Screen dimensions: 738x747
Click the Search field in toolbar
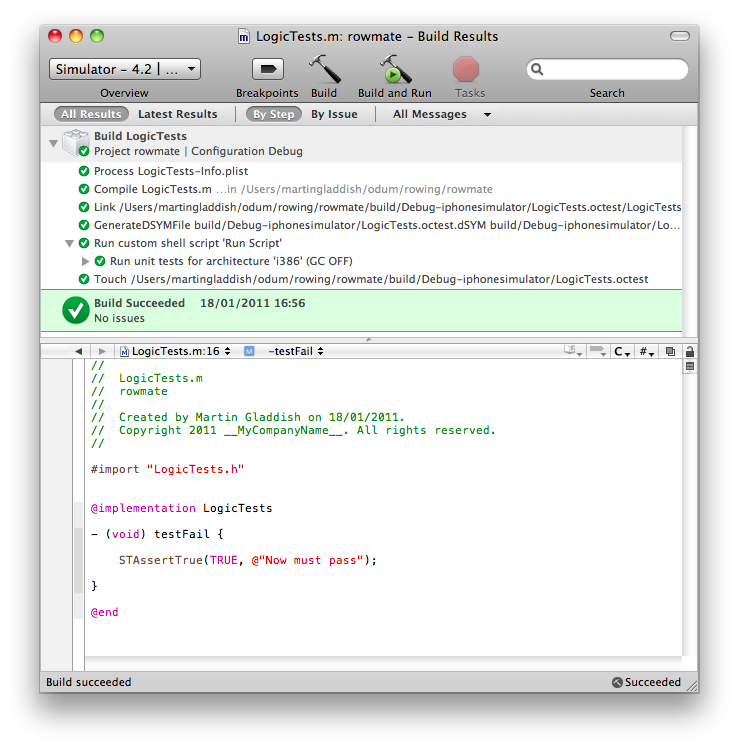pyautogui.click(x=610, y=70)
